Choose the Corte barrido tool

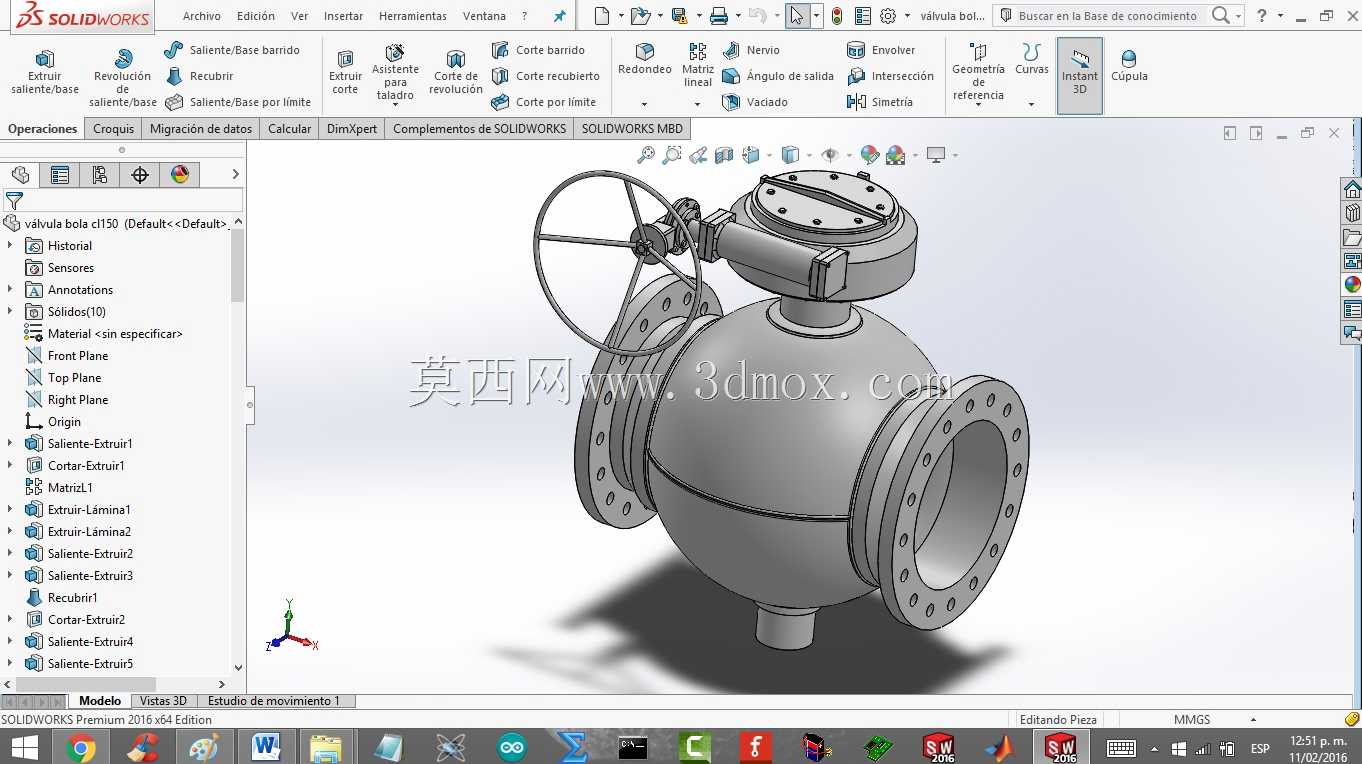pyautogui.click(x=538, y=50)
